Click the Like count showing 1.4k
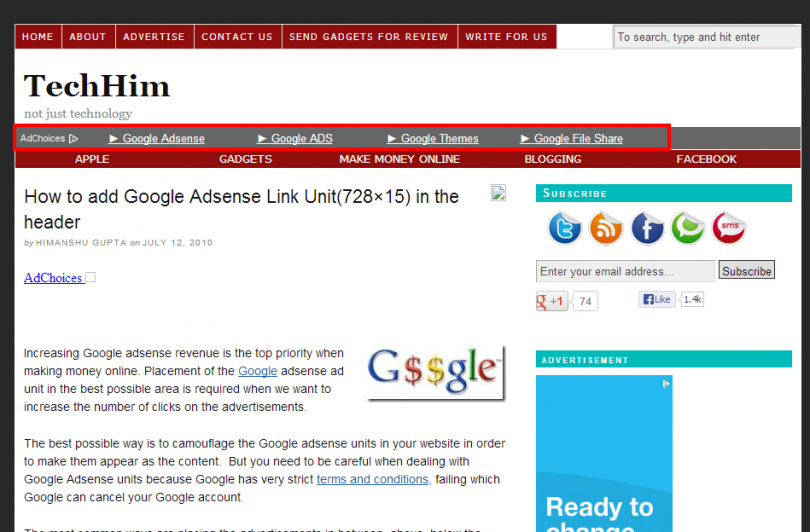This screenshot has height=532, width=810. pos(692,299)
